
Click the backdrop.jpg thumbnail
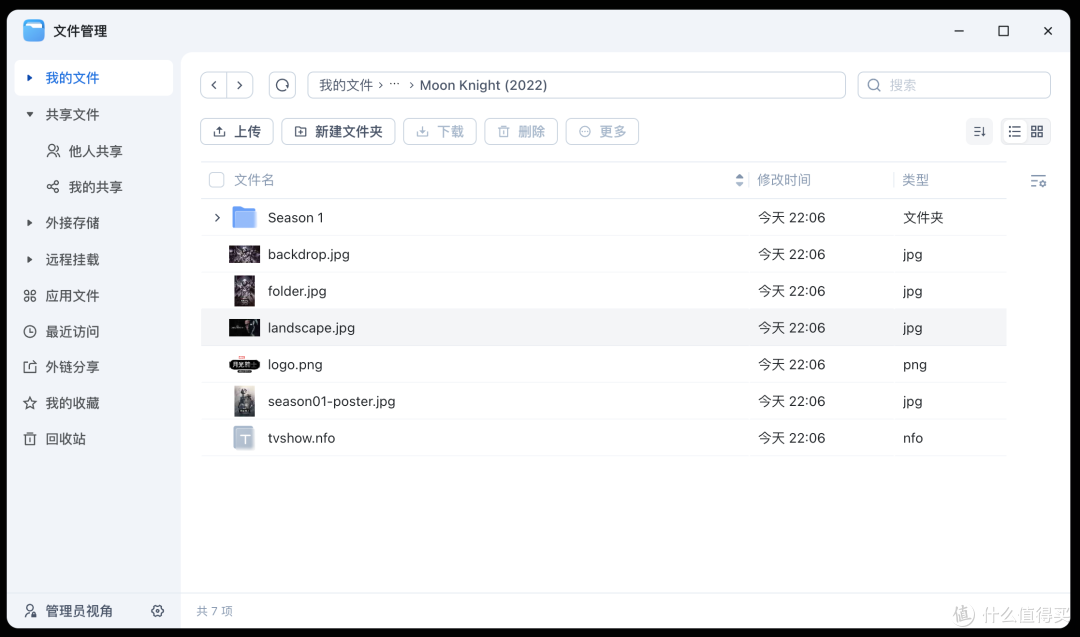pyautogui.click(x=245, y=254)
